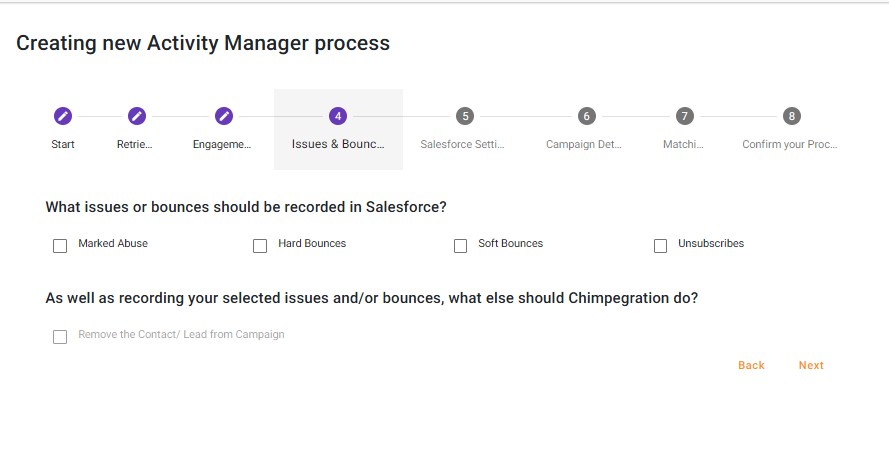Jump to Confirm your Process step label
The height and width of the screenshot is (466, 889).
click(790, 144)
